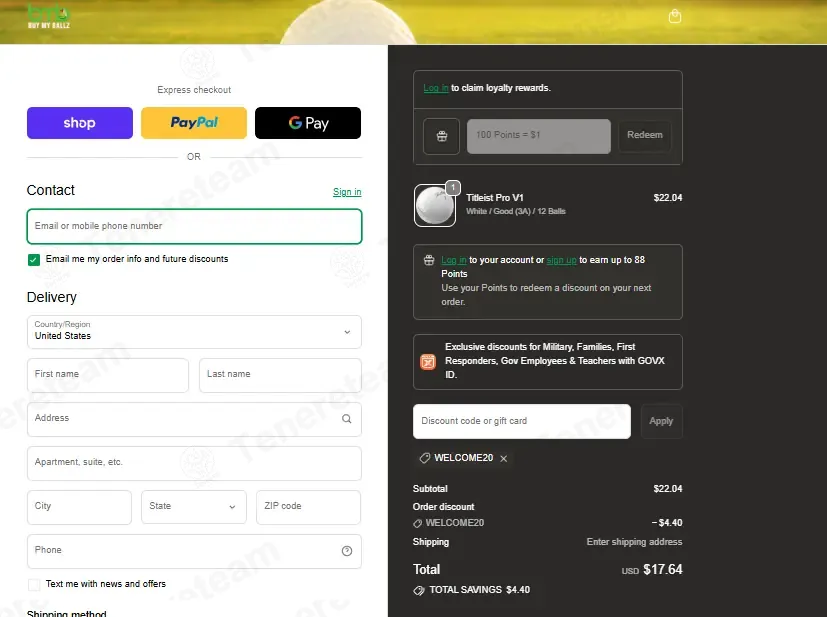Click the First name field
This screenshot has width=827, height=617.
coord(108,375)
